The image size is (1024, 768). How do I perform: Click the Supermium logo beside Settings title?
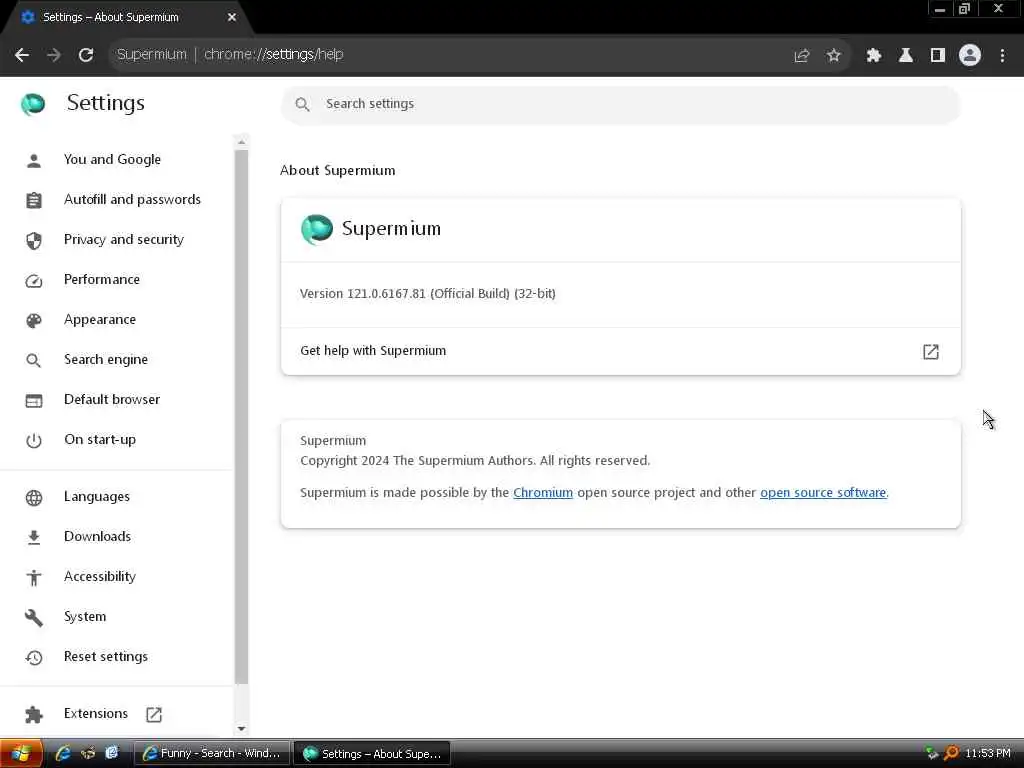[33, 103]
